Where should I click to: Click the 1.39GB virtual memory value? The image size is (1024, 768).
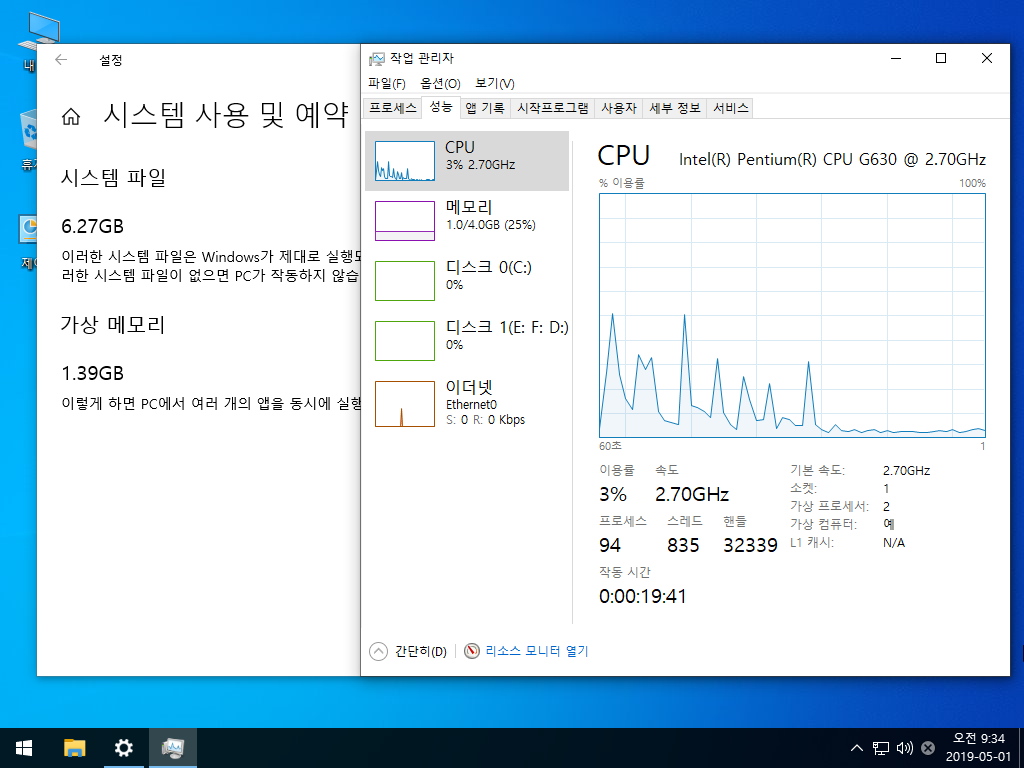point(93,374)
